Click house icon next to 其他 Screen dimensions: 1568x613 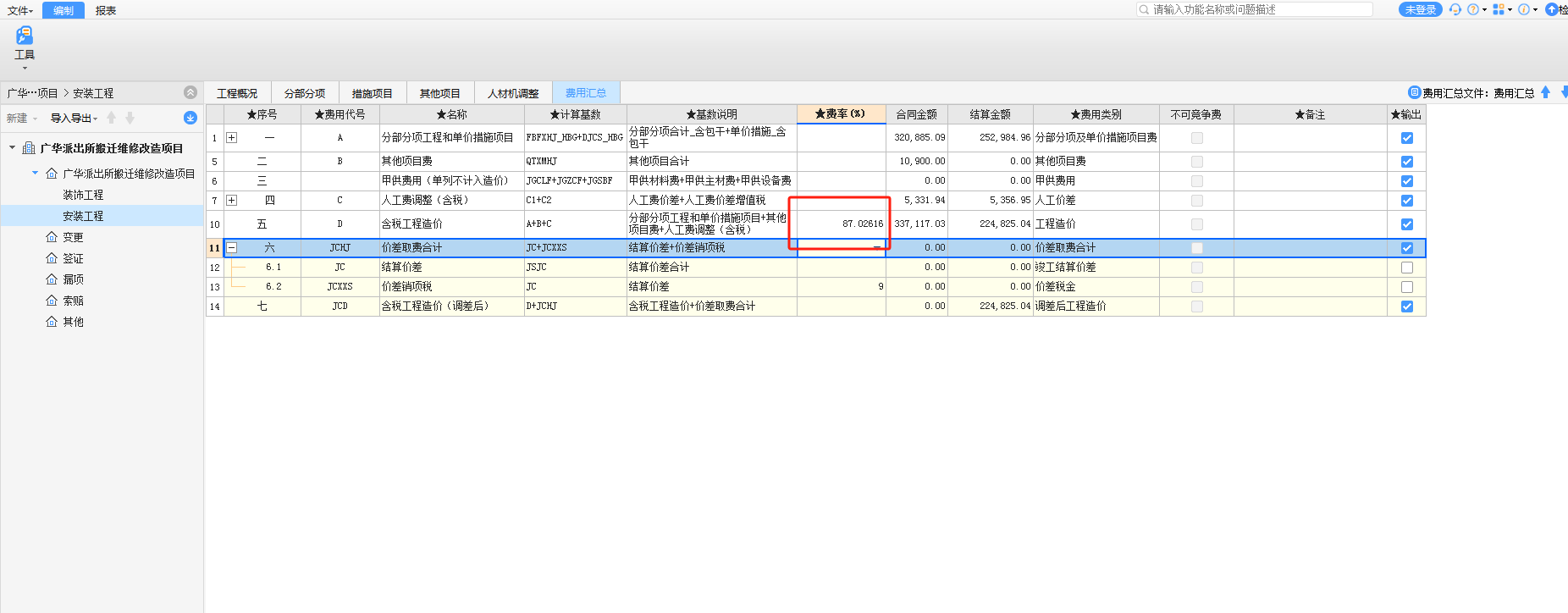52,322
